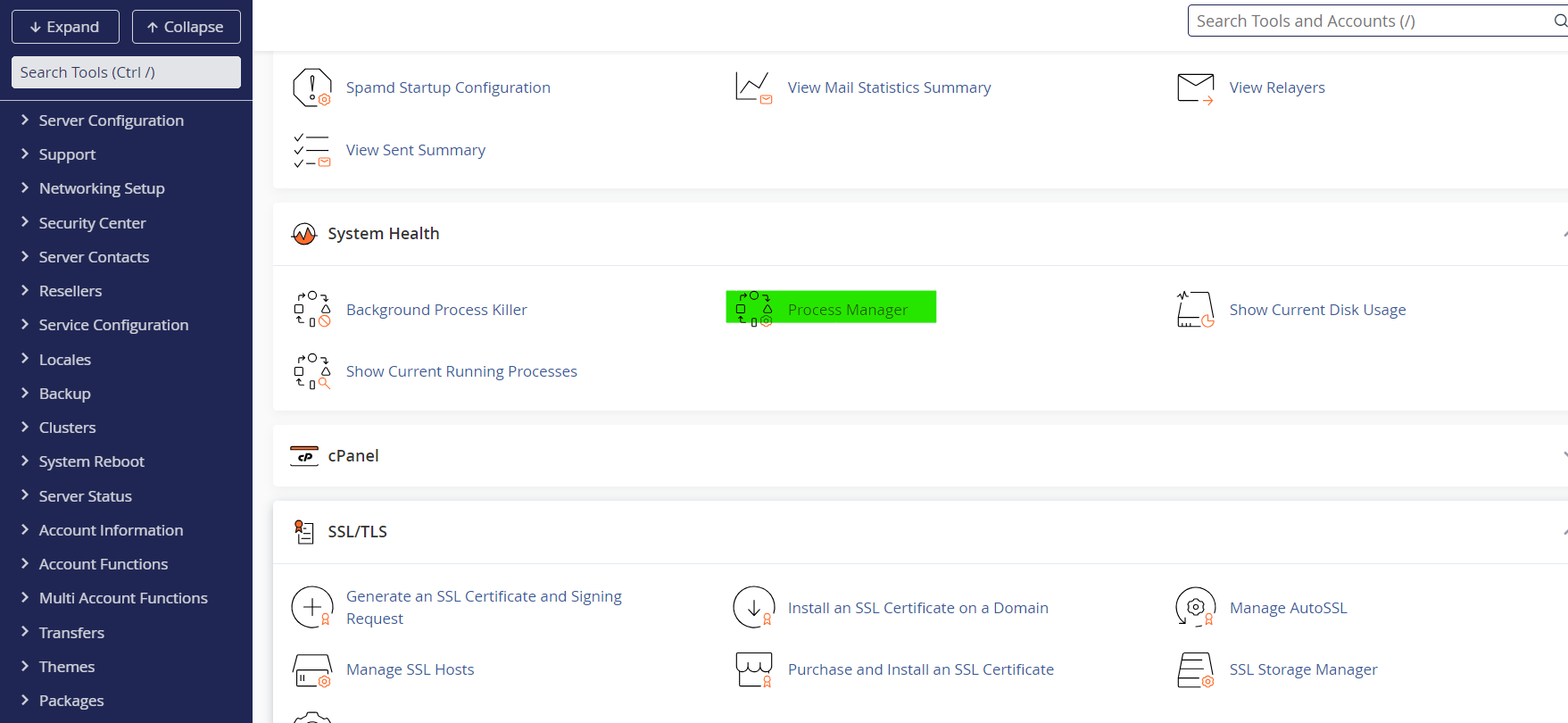Open the Process Manager link
This screenshot has width=1568, height=723.
pos(848,310)
